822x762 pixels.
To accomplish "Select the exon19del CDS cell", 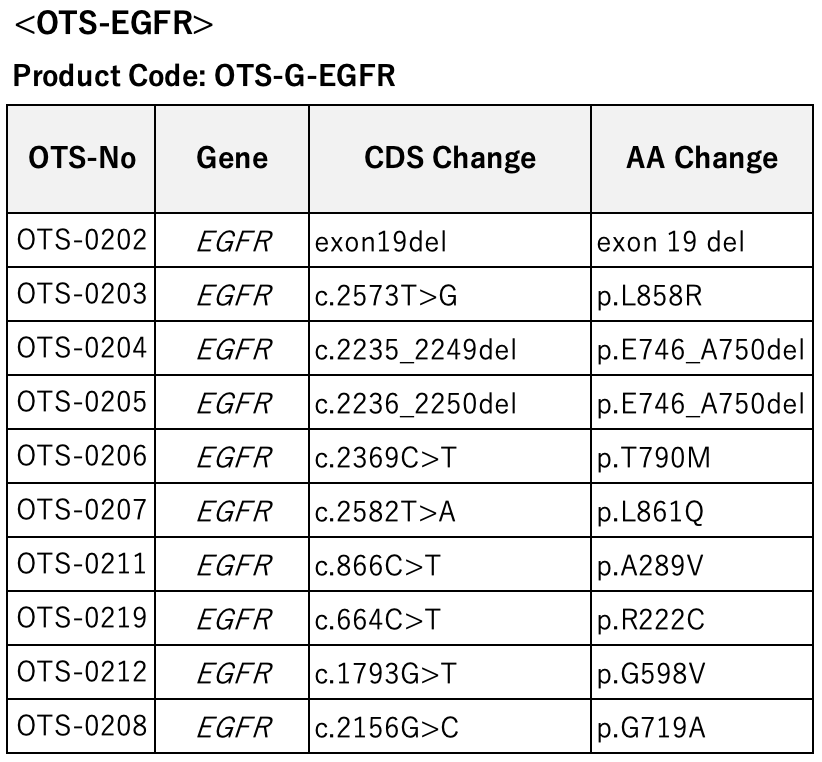I will point(450,241).
